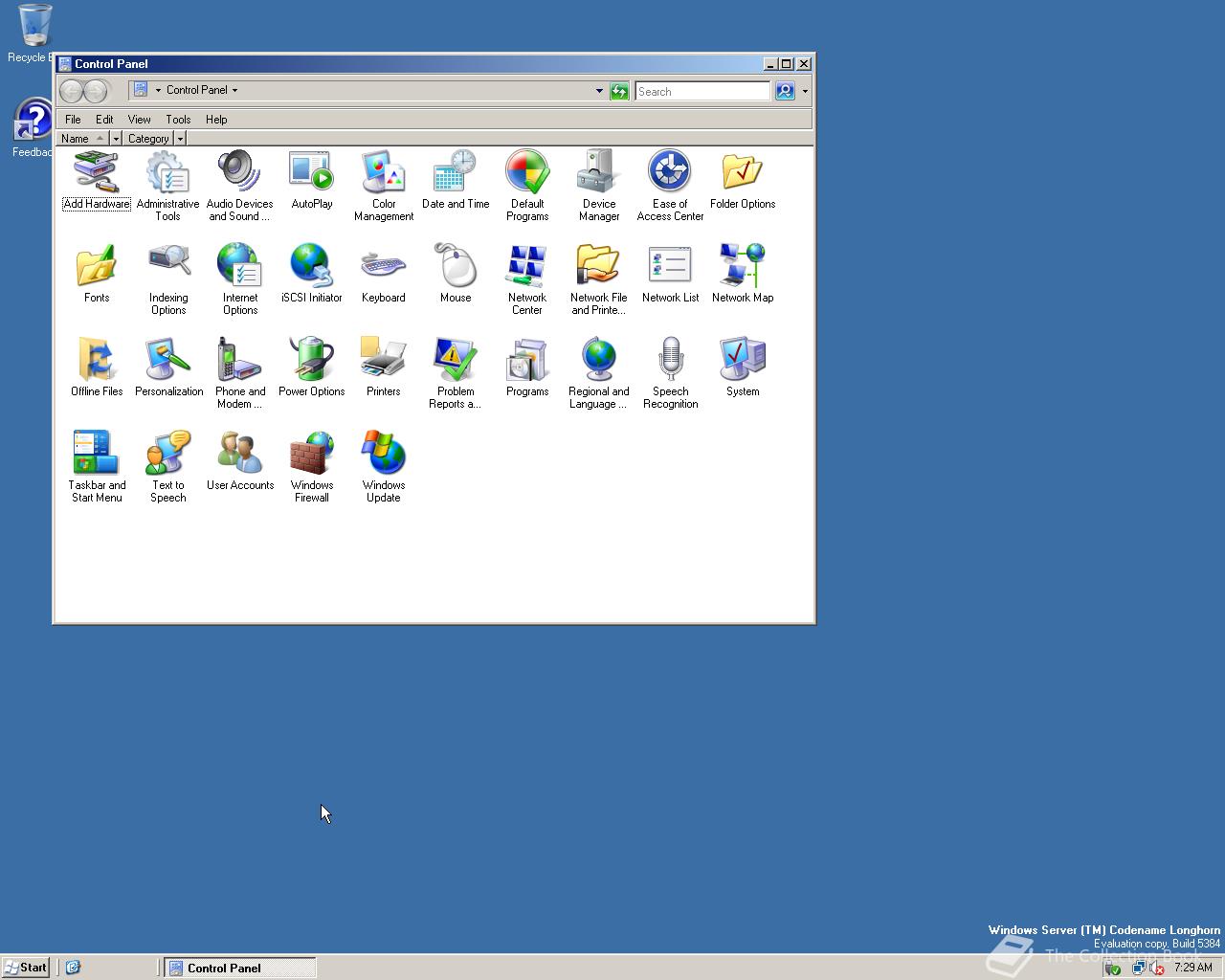
Task: Click into the Search input field
Action: [x=702, y=92]
